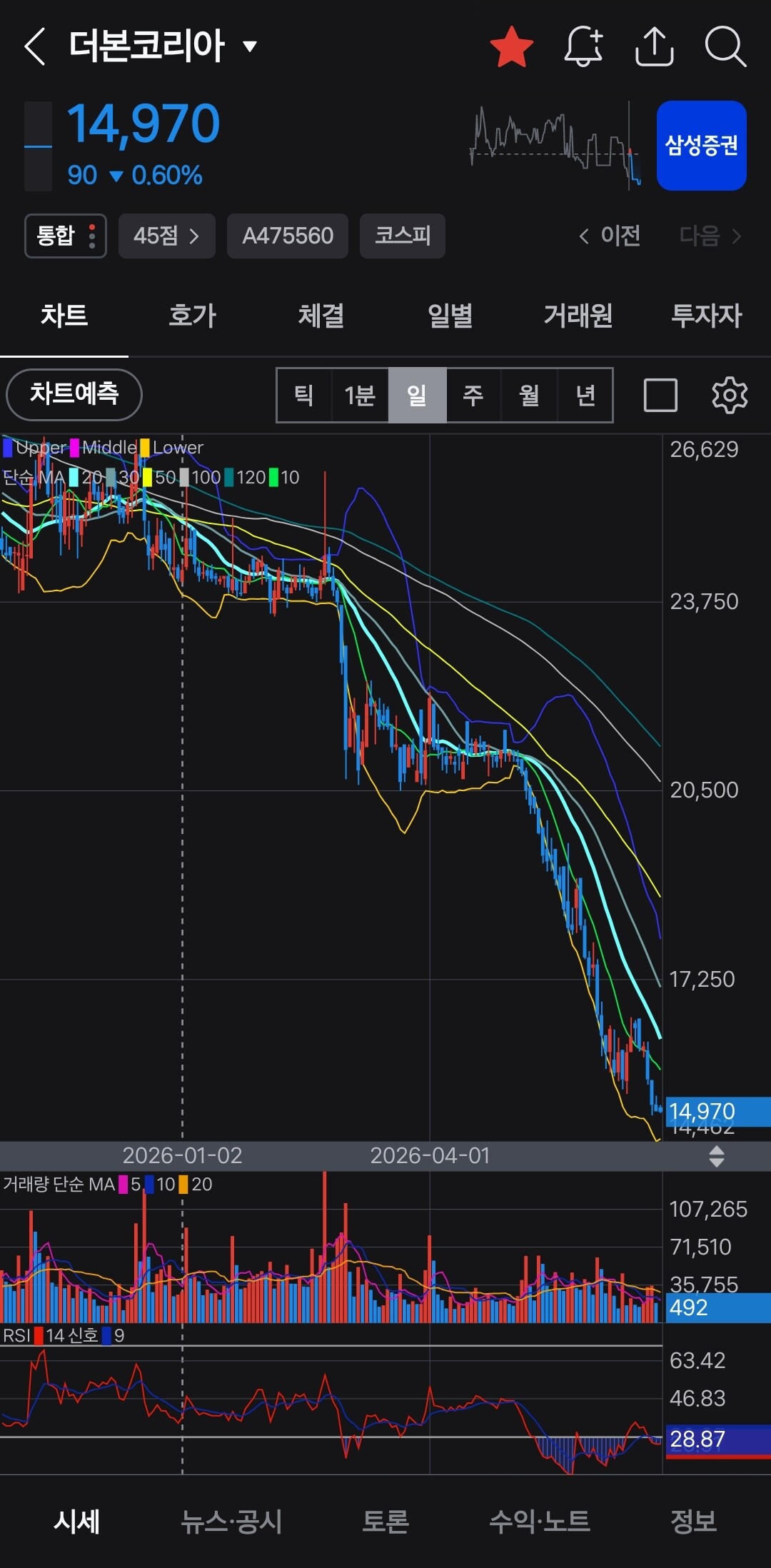Open the 시세 bottom tab
The height and width of the screenshot is (1568, 771).
click(77, 1522)
